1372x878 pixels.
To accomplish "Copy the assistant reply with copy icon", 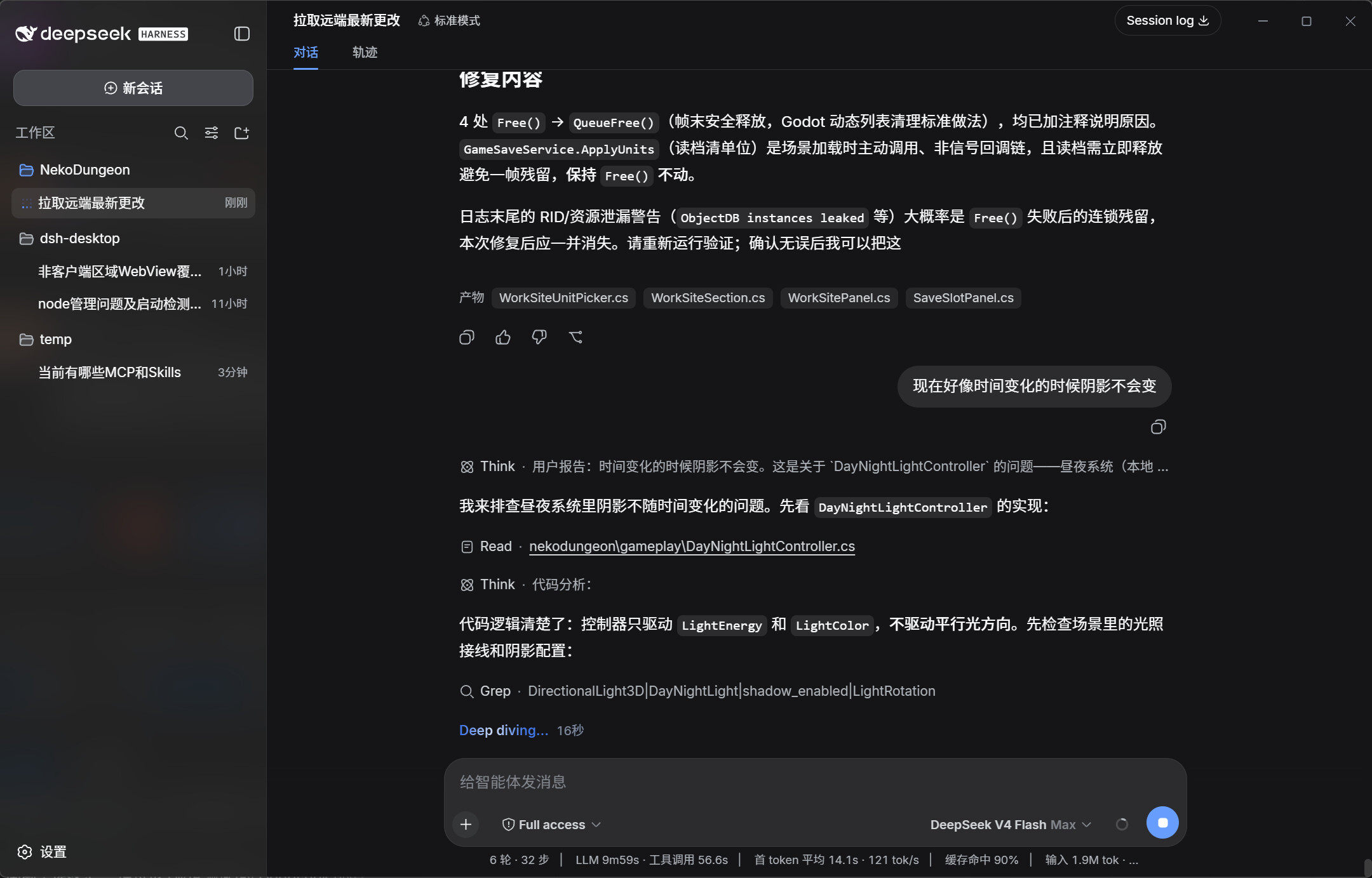I will (467, 337).
